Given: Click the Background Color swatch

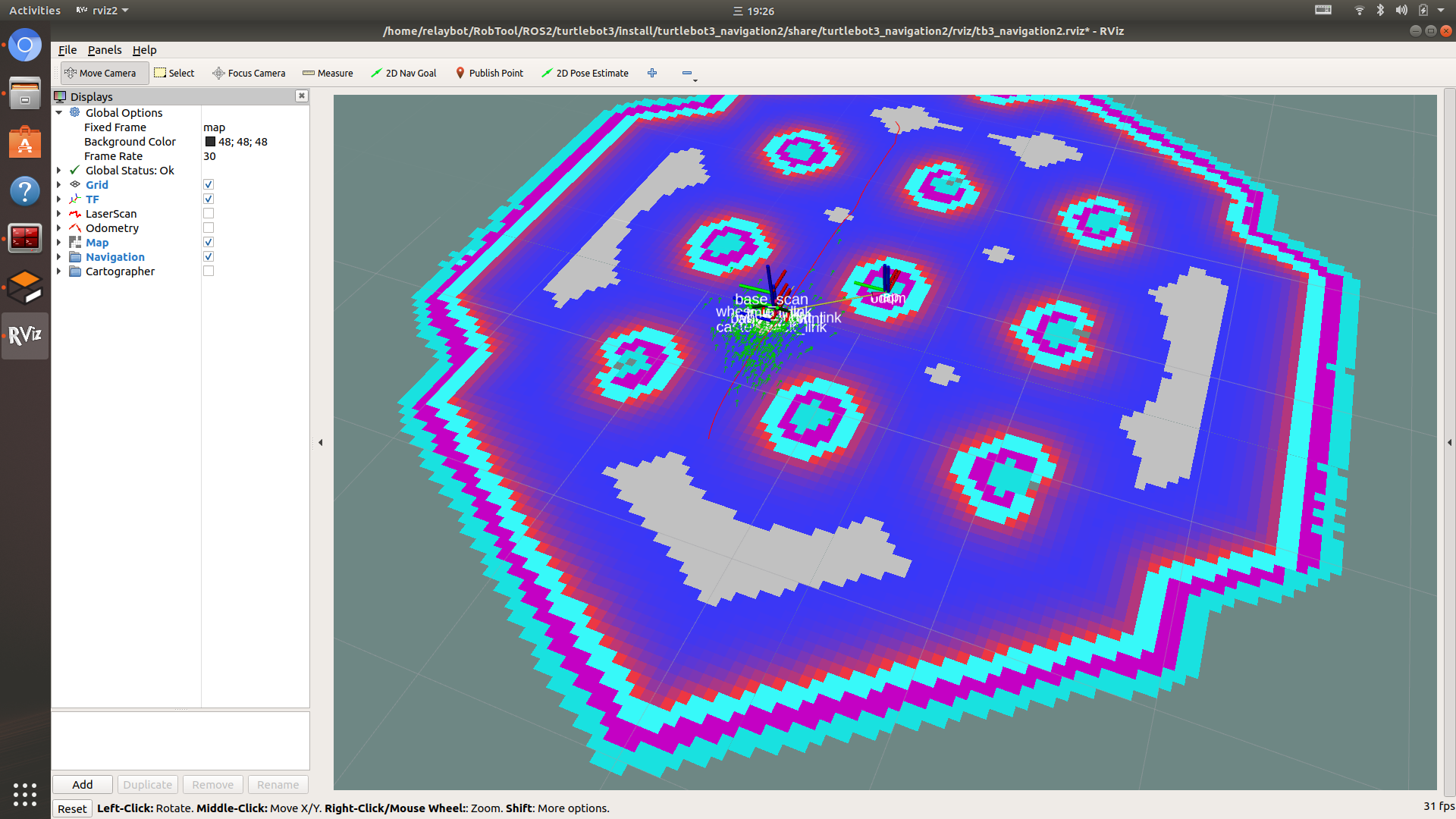Looking at the screenshot, I should [x=210, y=142].
